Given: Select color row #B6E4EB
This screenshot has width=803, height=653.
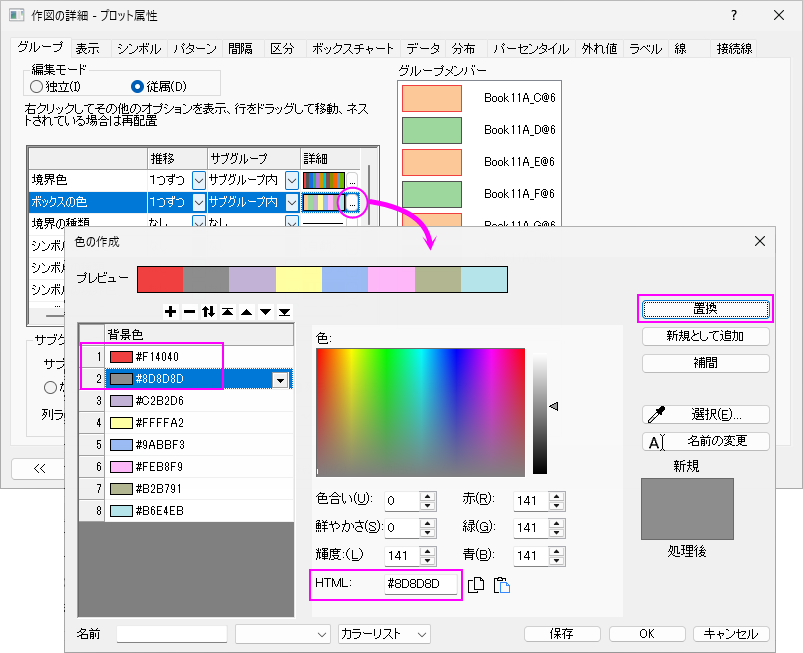Looking at the screenshot, I should (x=199, y=511).
